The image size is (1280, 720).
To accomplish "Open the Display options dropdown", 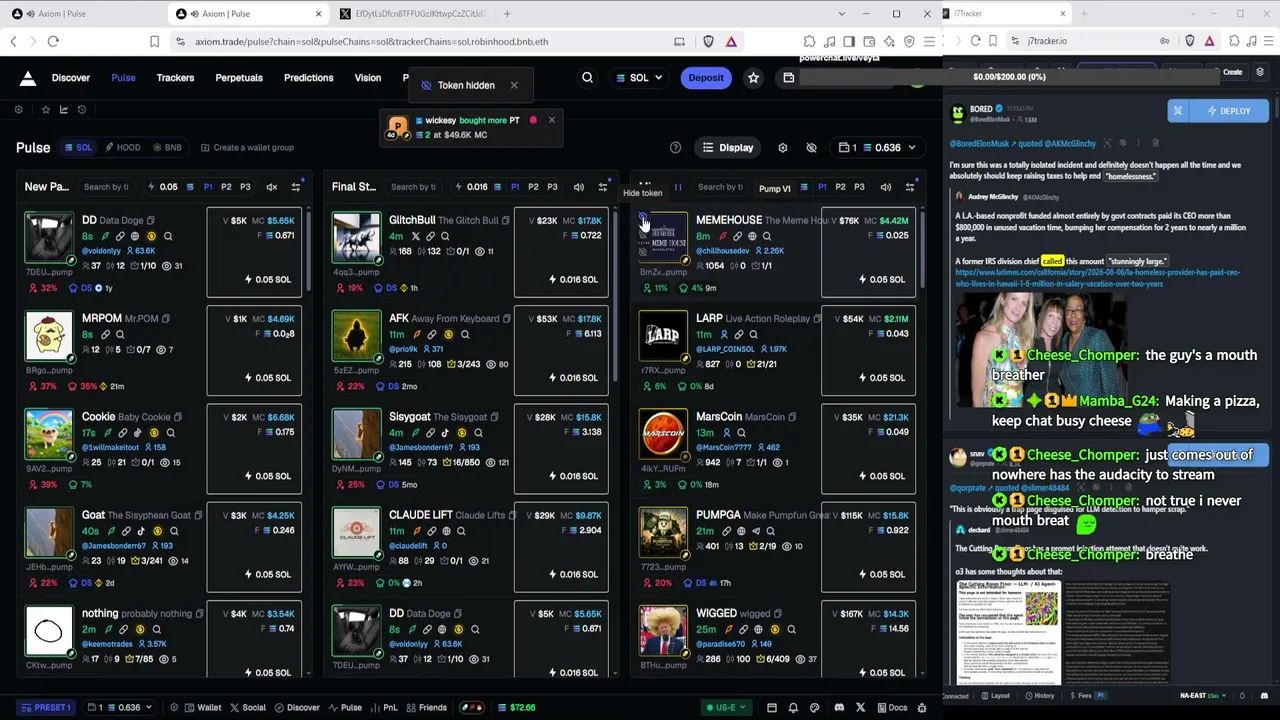I will point(728,148).
